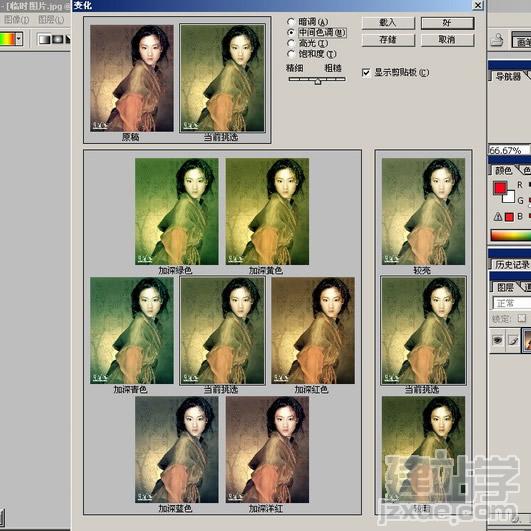Open the 正常 blend mode dropdown
The image size is (531, 531).
click(511, 303)
